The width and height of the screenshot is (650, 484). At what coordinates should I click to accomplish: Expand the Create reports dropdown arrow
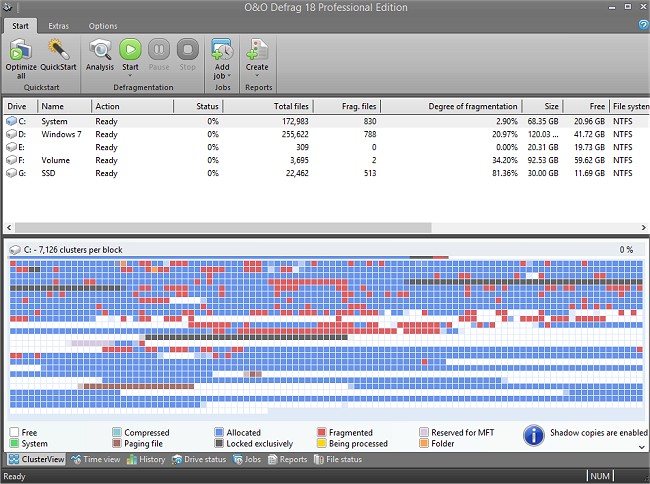click(x=257, y=75)
